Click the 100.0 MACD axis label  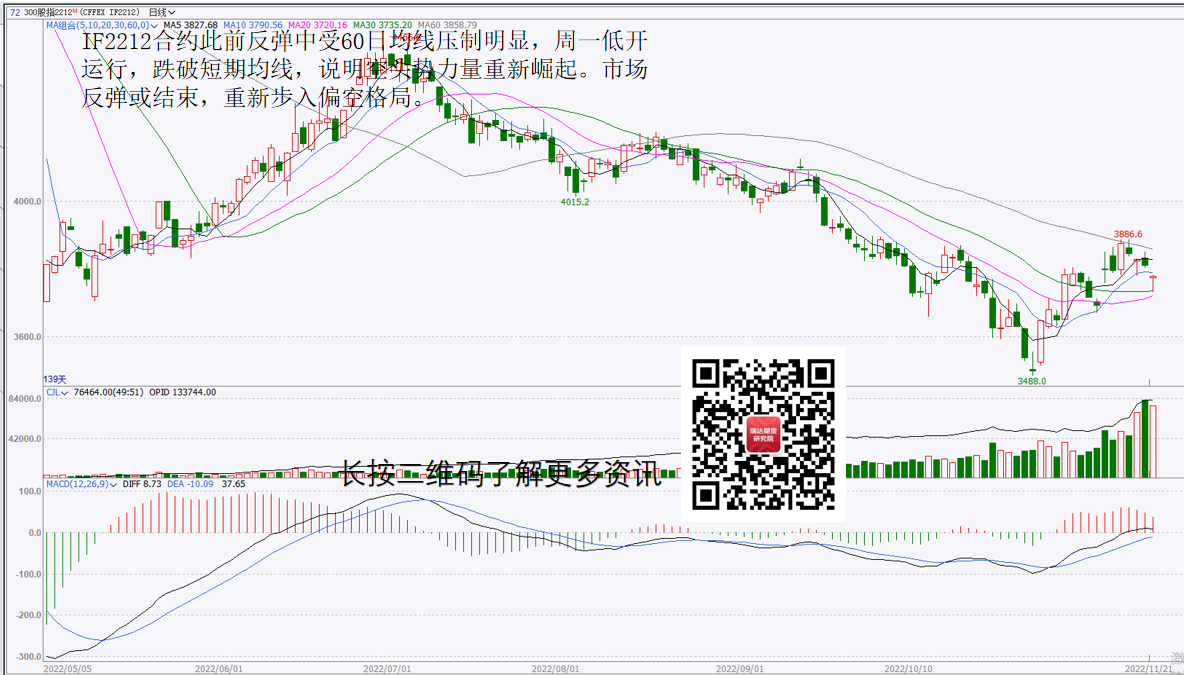pyautogui.click(x=30, y=491)
